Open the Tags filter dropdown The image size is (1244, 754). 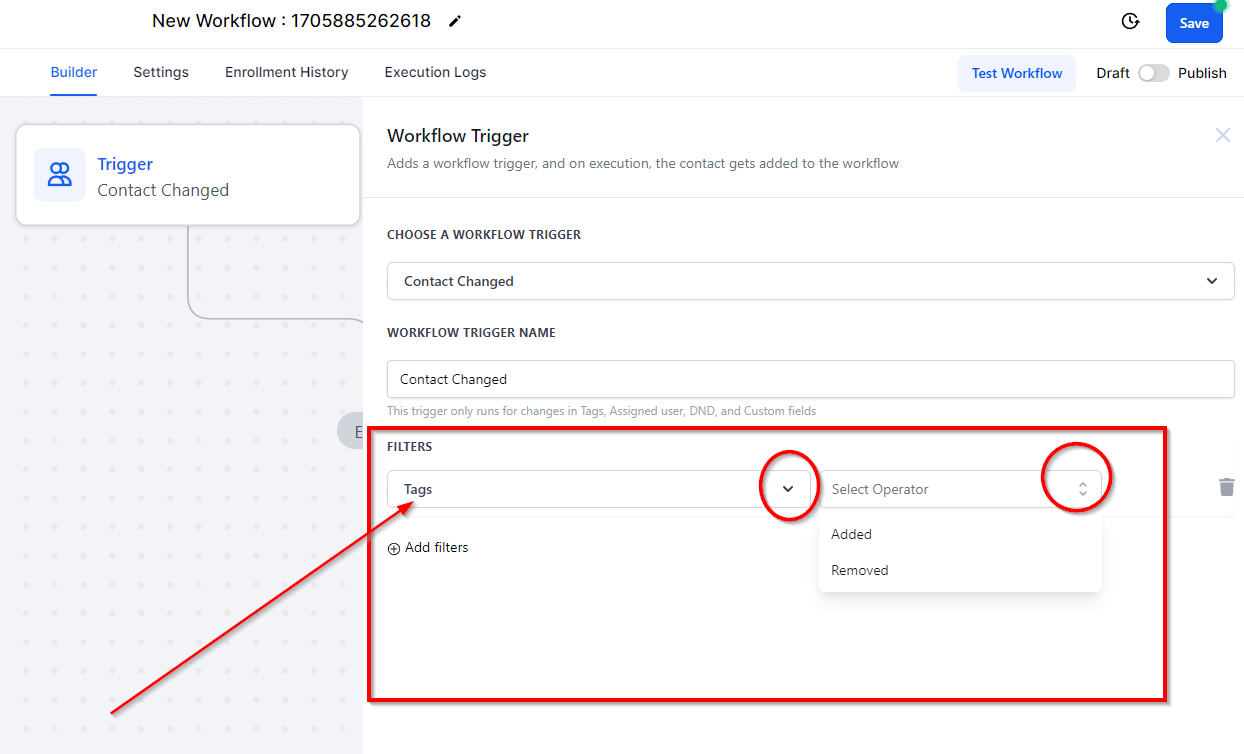point(599,489)
